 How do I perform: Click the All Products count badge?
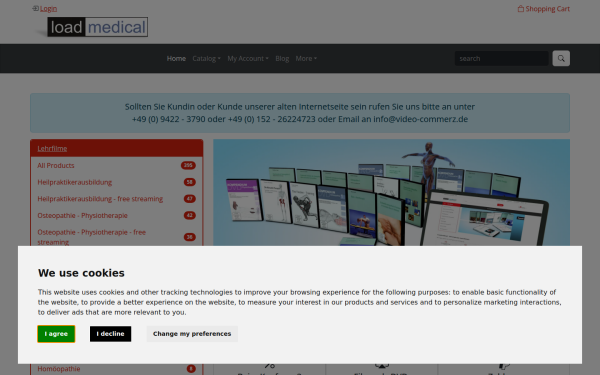[x=188, y=165]
